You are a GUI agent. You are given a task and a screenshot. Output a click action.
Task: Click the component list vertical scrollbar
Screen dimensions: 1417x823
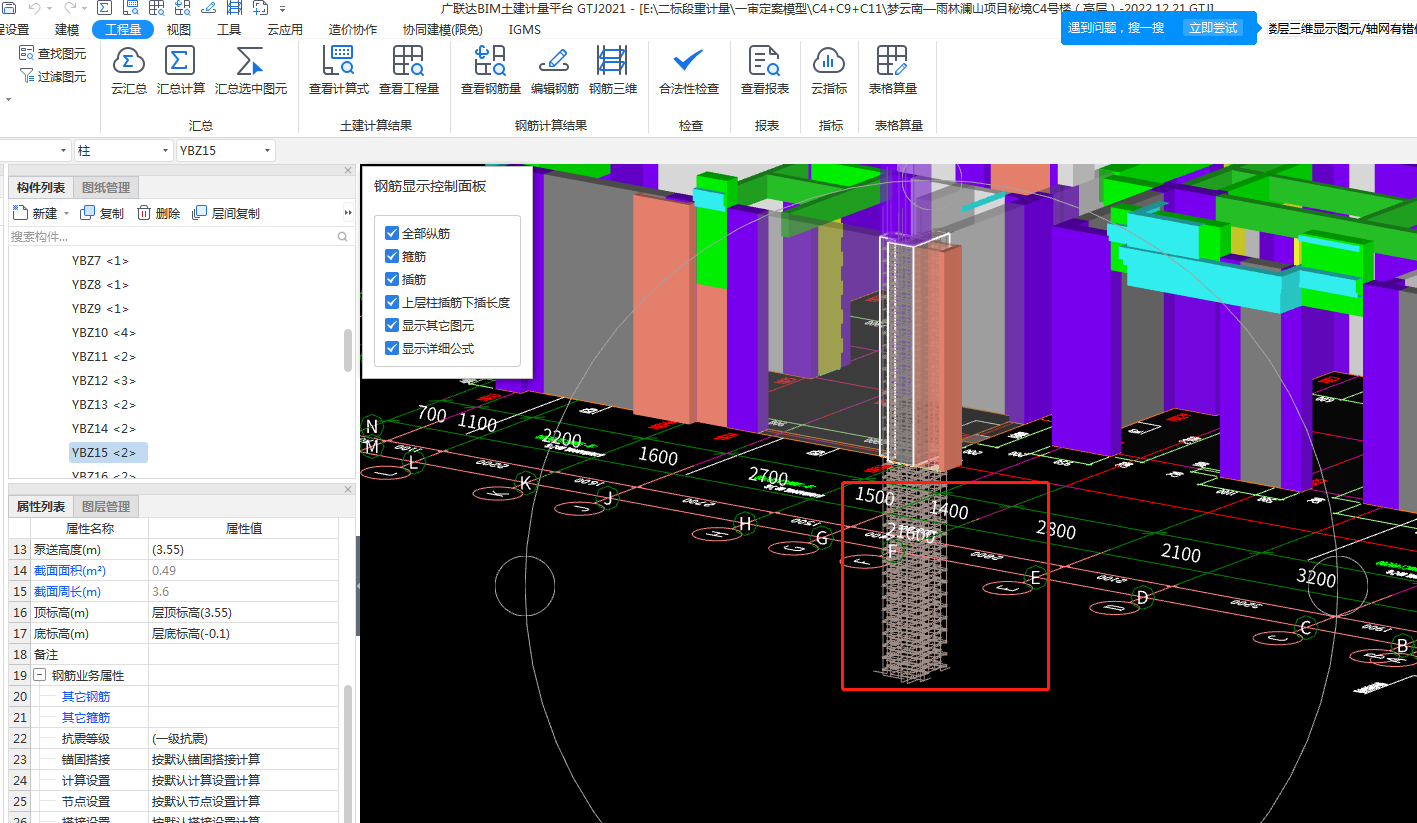[x=348, y=350]
